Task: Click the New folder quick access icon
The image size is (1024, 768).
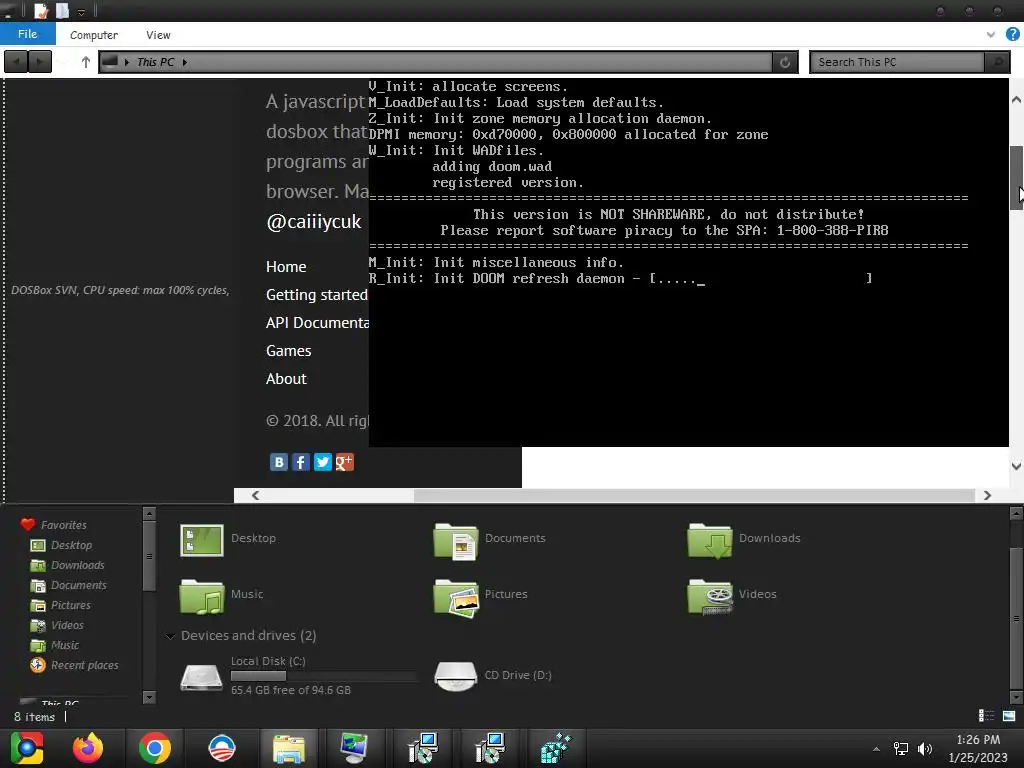Action: [x=62, y=11]
